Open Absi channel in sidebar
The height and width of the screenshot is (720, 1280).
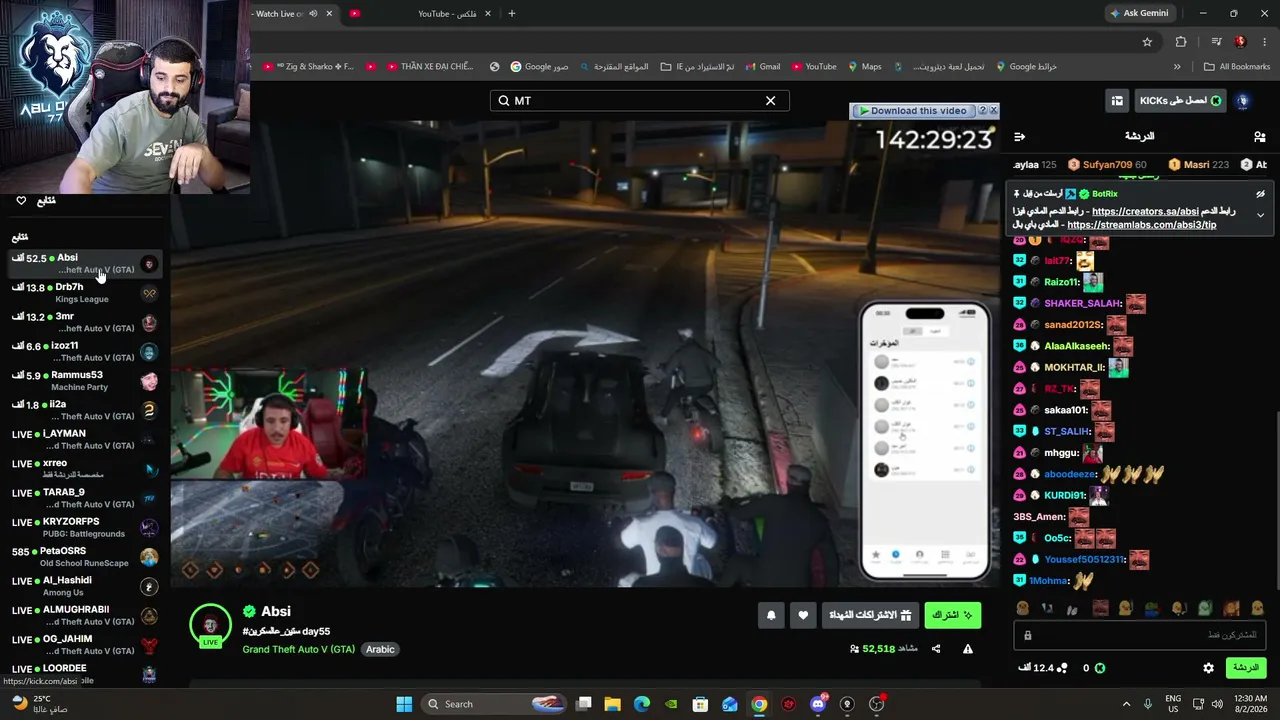click(x=84, y=264)
